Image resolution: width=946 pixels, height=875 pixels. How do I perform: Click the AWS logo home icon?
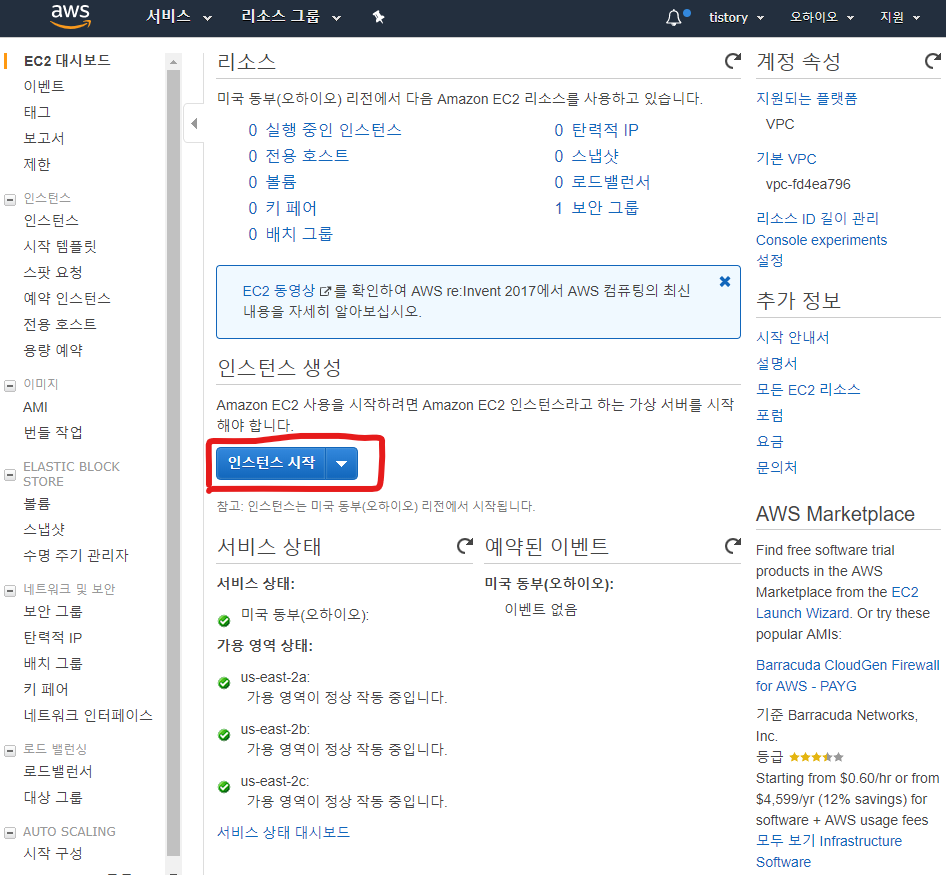(x=71, y=16)
